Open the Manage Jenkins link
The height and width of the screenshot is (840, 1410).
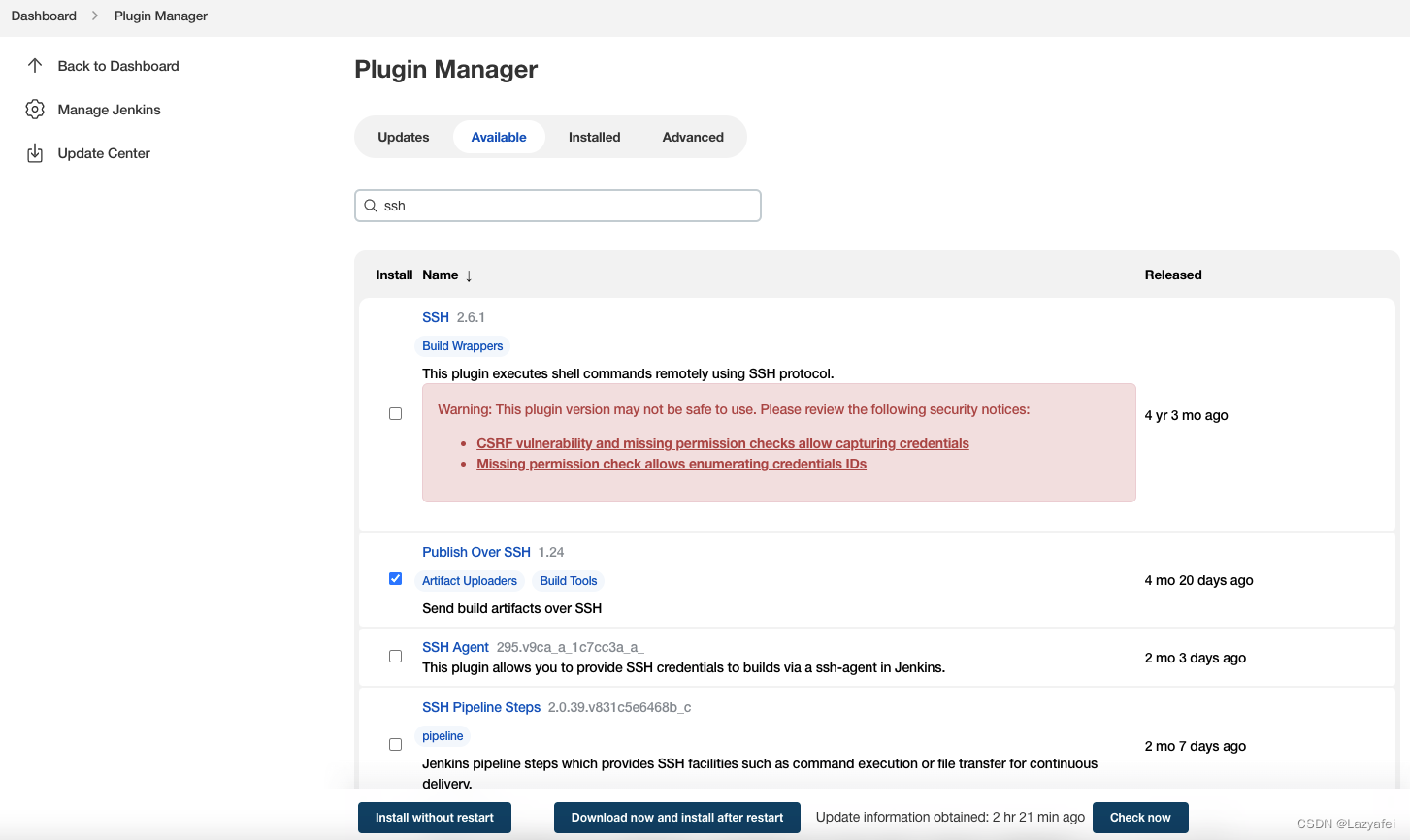110,110
